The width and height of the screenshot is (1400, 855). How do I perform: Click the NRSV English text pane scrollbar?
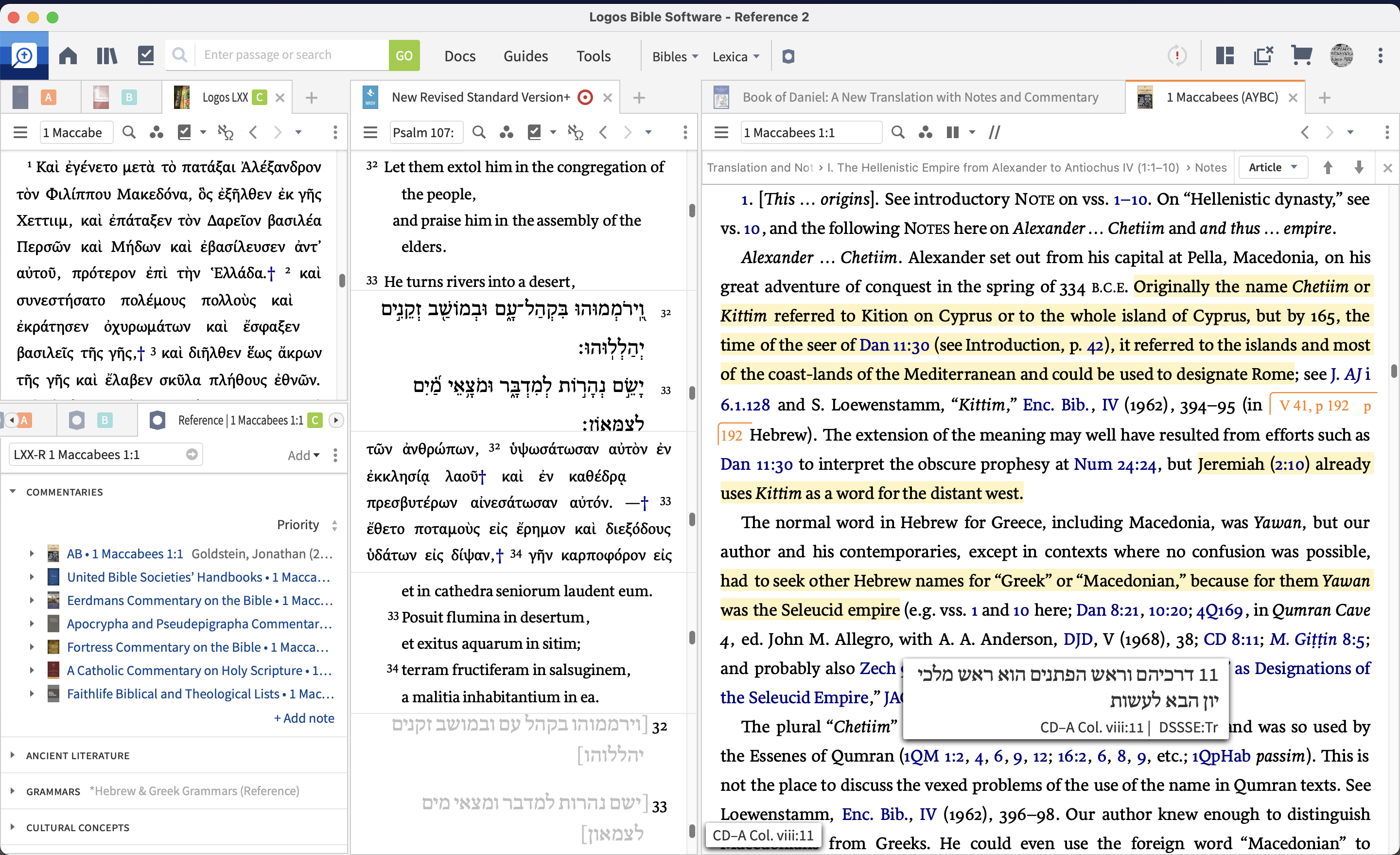pyautogui.click(x=692, y=210)
